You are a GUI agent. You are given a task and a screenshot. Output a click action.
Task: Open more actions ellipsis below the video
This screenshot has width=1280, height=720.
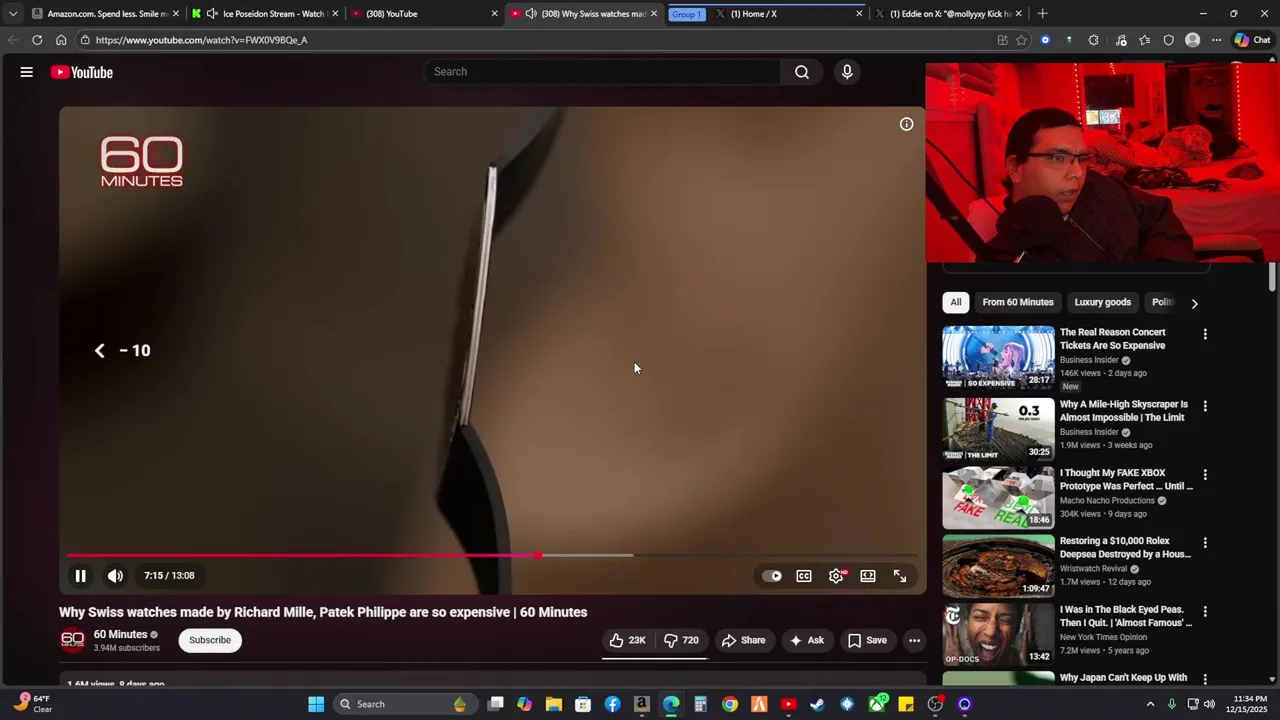(x=914, y=640)
